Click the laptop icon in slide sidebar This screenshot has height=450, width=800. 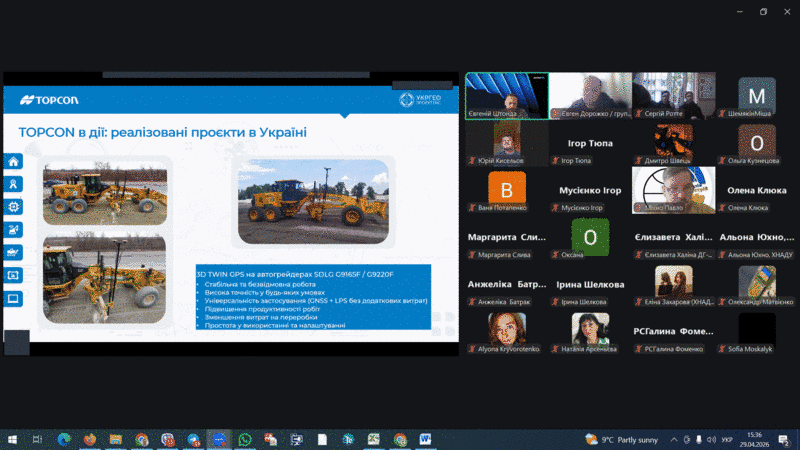click(x=14, y=298)
